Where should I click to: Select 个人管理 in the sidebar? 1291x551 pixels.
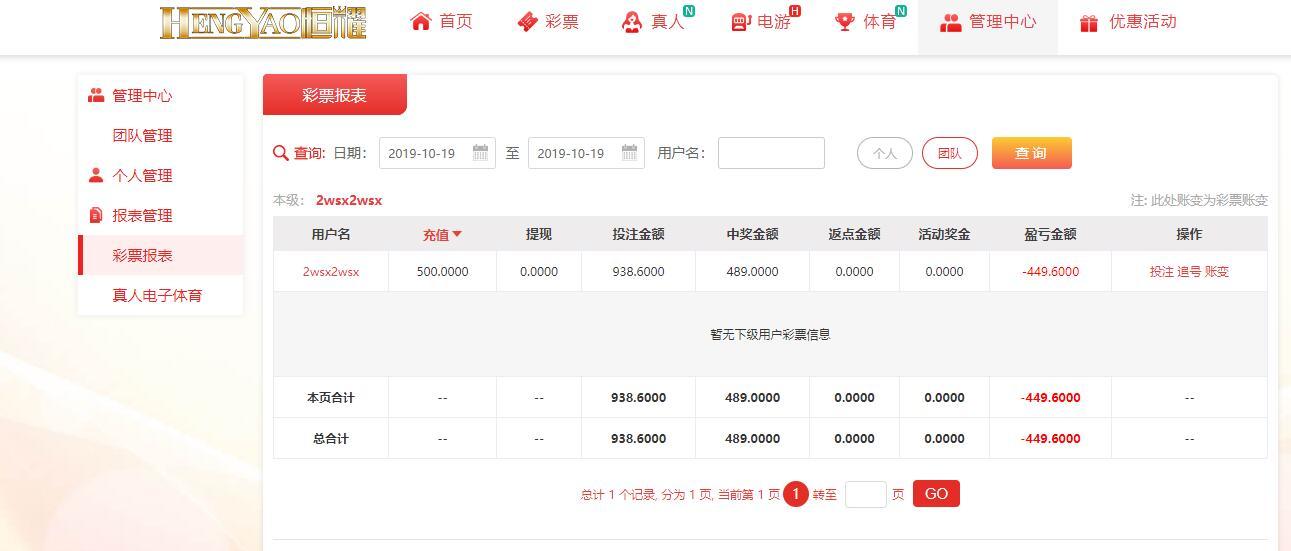142,175
